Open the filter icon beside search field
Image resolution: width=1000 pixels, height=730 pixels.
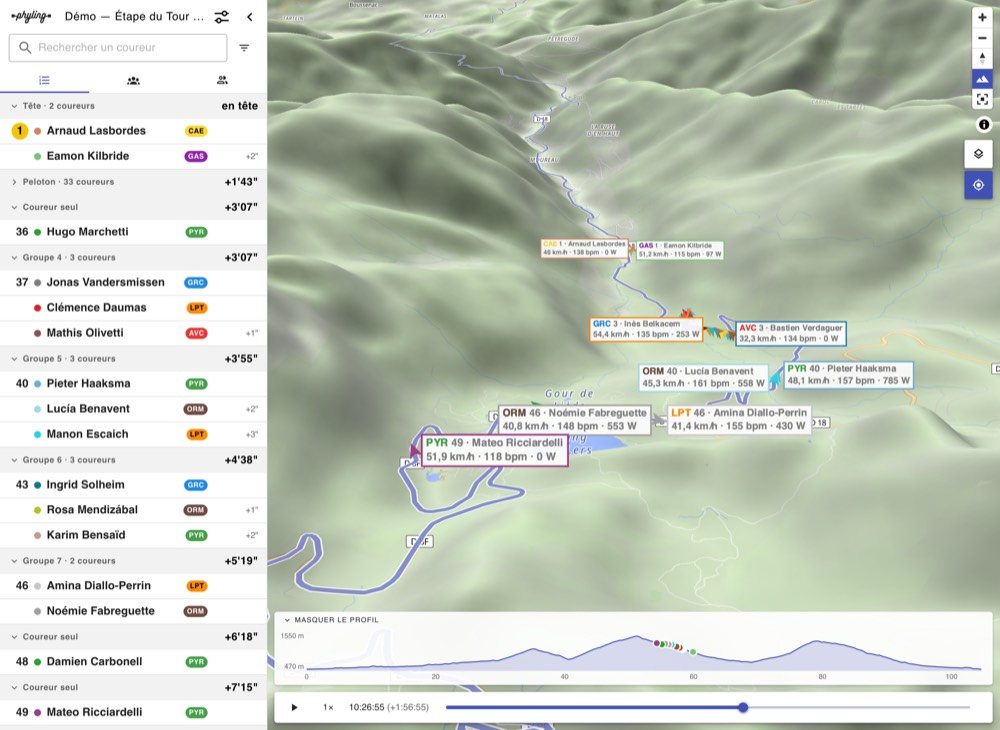244,48
